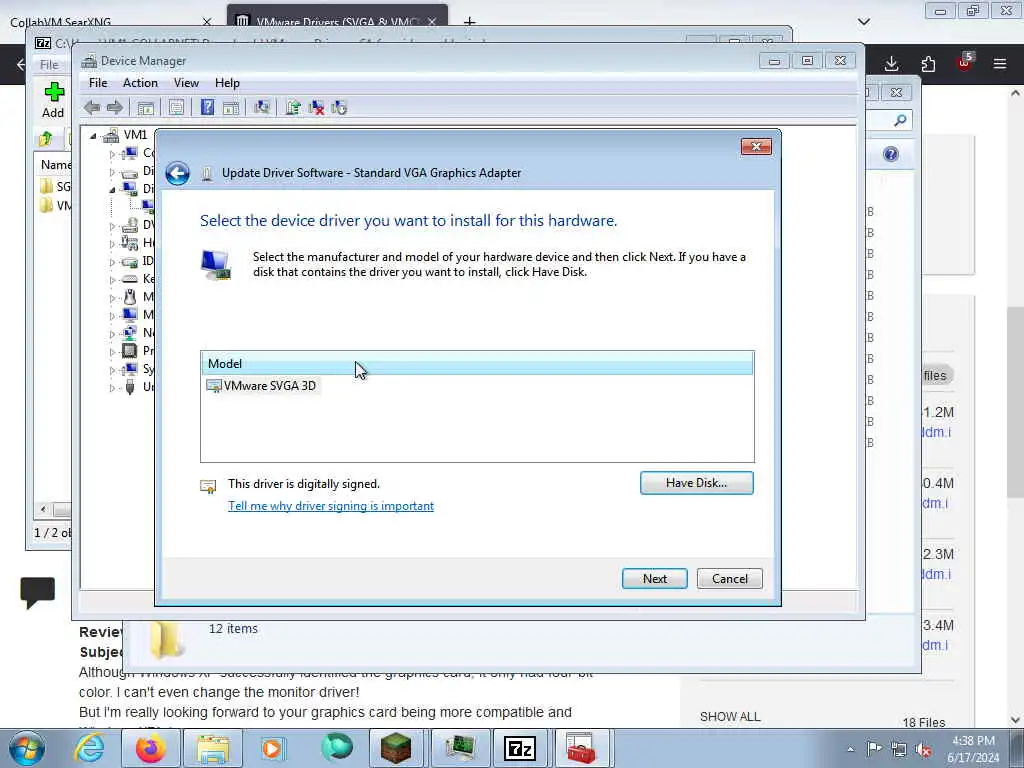The width and height of the screenshot is (1024, 768).
Task: Expand the USB controllers node arrow
Action: pos(112,388)
